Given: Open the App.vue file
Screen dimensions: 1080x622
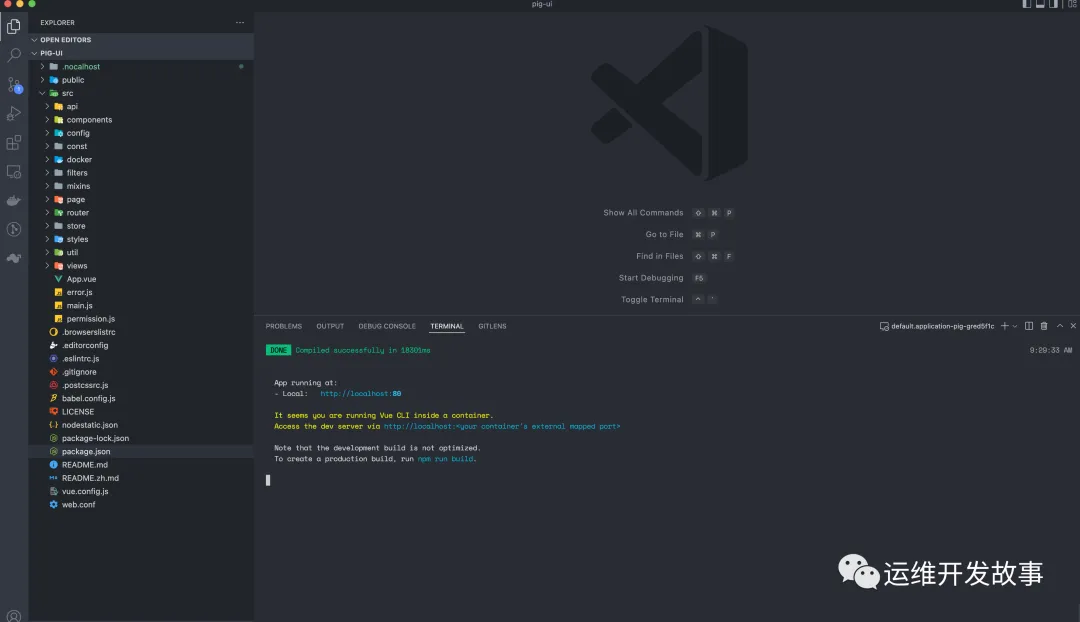Looking at the screenshot, I should pyautogui.click(x=141, y=279).
